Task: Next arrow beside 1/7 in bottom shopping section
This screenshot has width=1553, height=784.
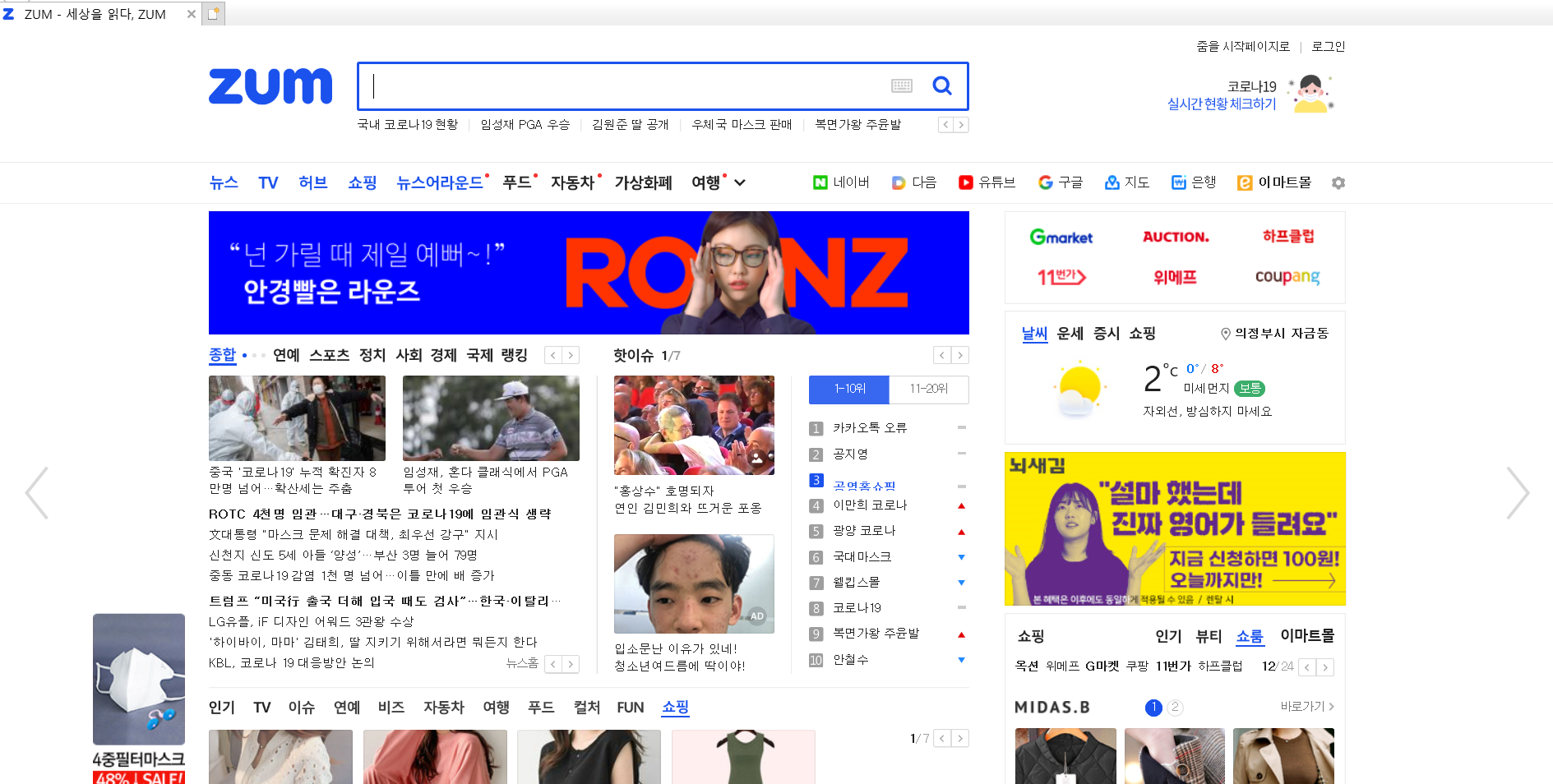Action: (x=960, y=739)
